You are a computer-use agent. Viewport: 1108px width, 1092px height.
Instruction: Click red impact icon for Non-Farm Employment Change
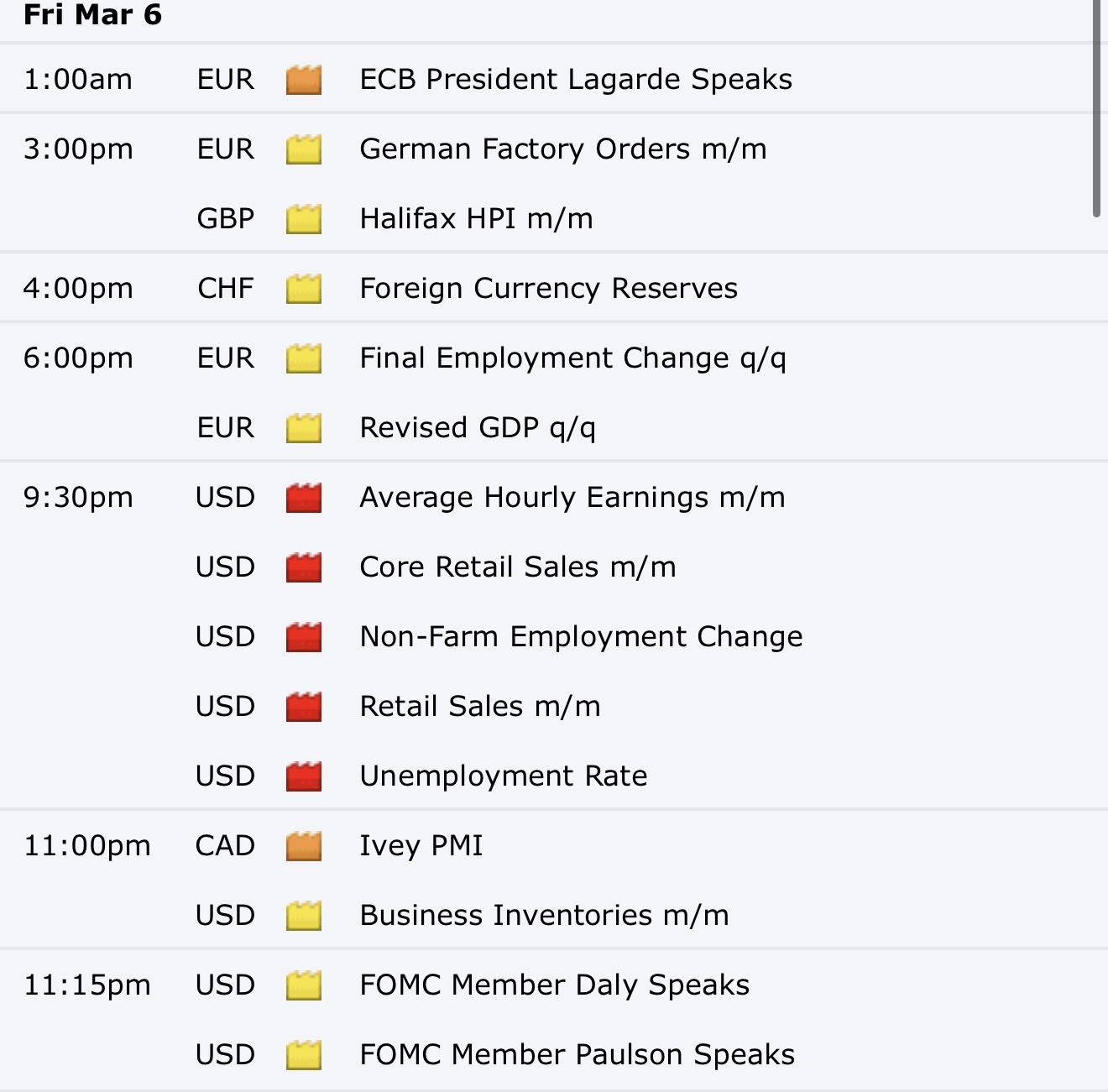pyautogui.click(x=304, y=637)
